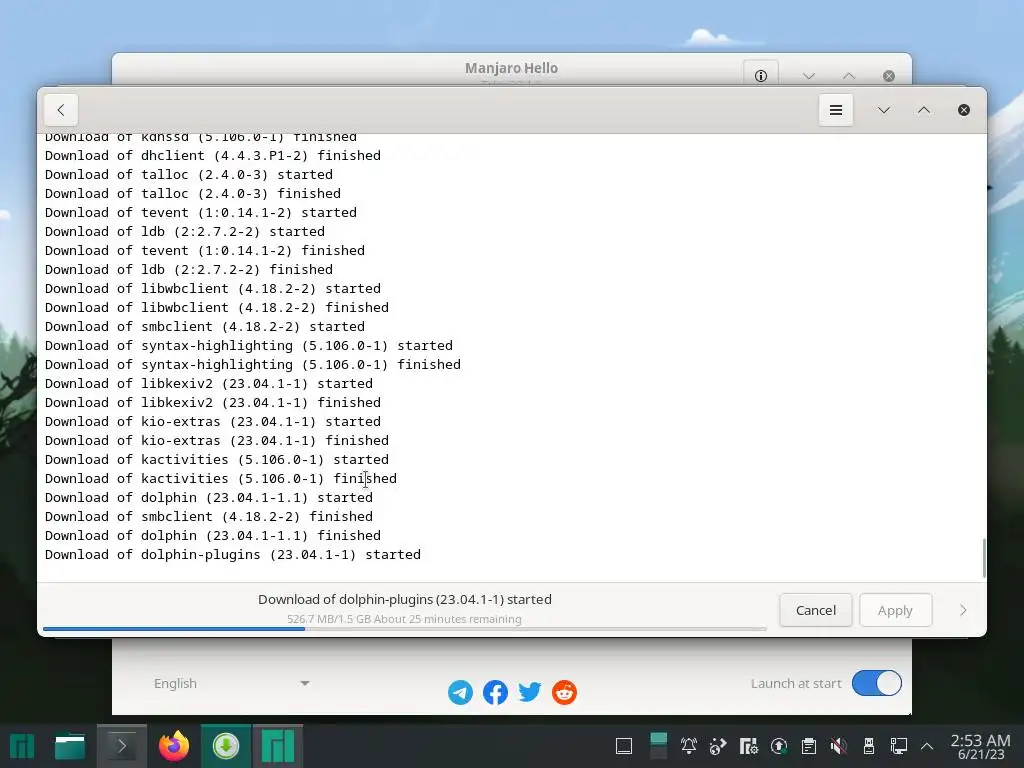
Task: Open the Manjaro application launcher menu
Action: coord(22,746)
